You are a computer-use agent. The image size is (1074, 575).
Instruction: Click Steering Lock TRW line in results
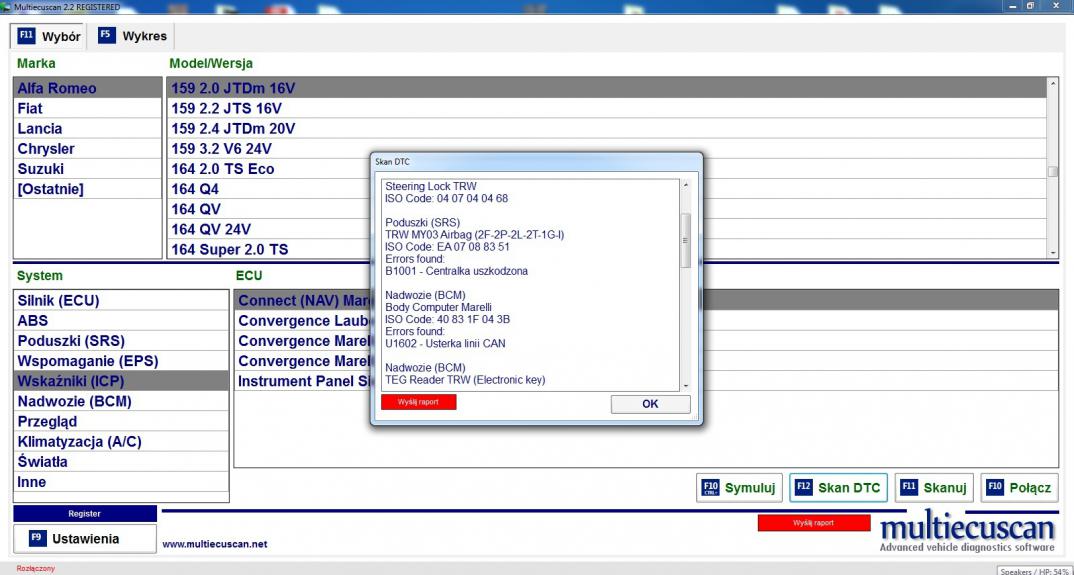pyautogui.click(x=431, y=186)
